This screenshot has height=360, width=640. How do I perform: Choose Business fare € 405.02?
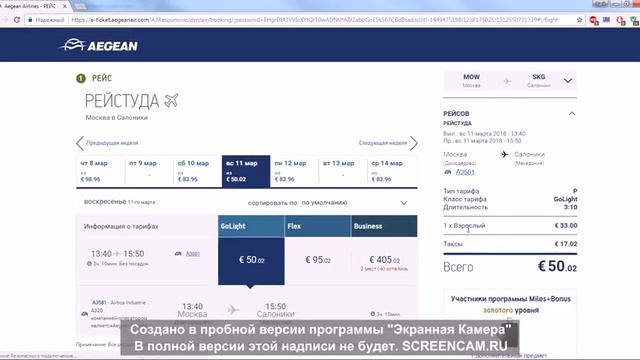pyautogui.click(x=384, y=261)
